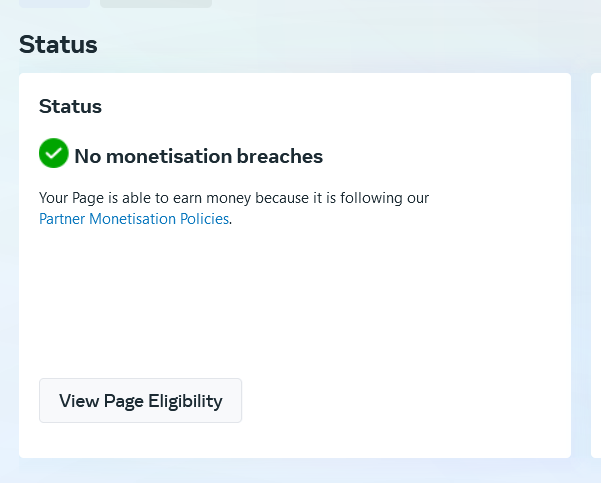Switch to the grey tab at the top

point(155,3)
